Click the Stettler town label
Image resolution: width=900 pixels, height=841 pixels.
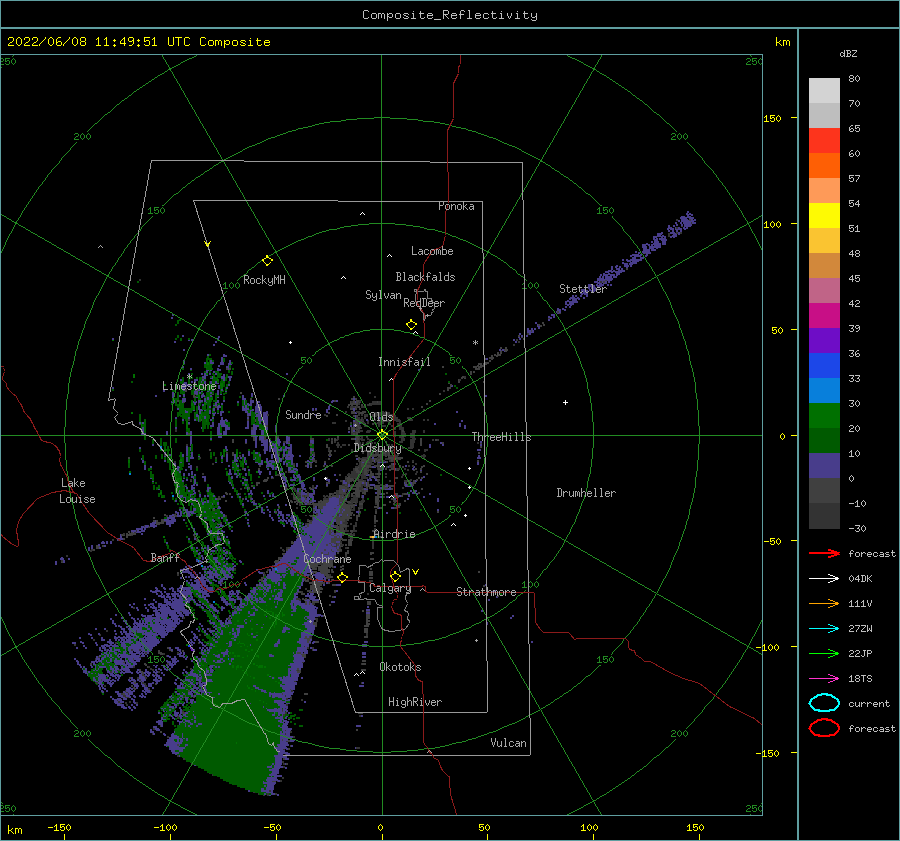(x=583, y=289)
